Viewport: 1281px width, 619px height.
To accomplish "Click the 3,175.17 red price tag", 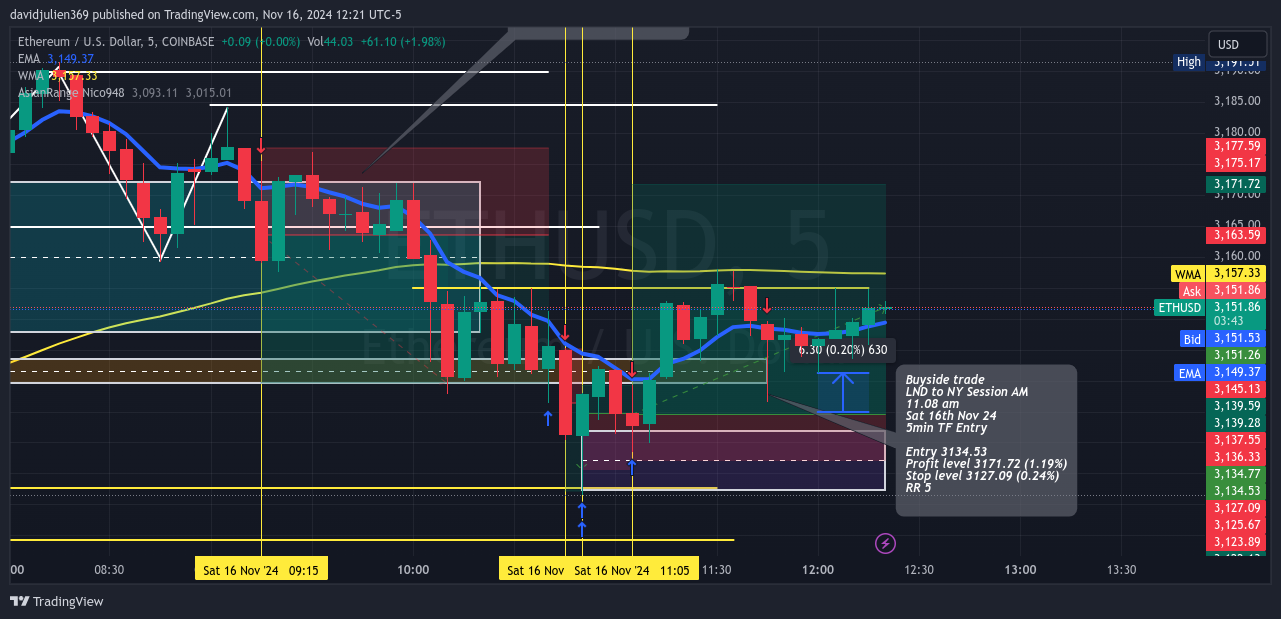I will coord(1236,163).
